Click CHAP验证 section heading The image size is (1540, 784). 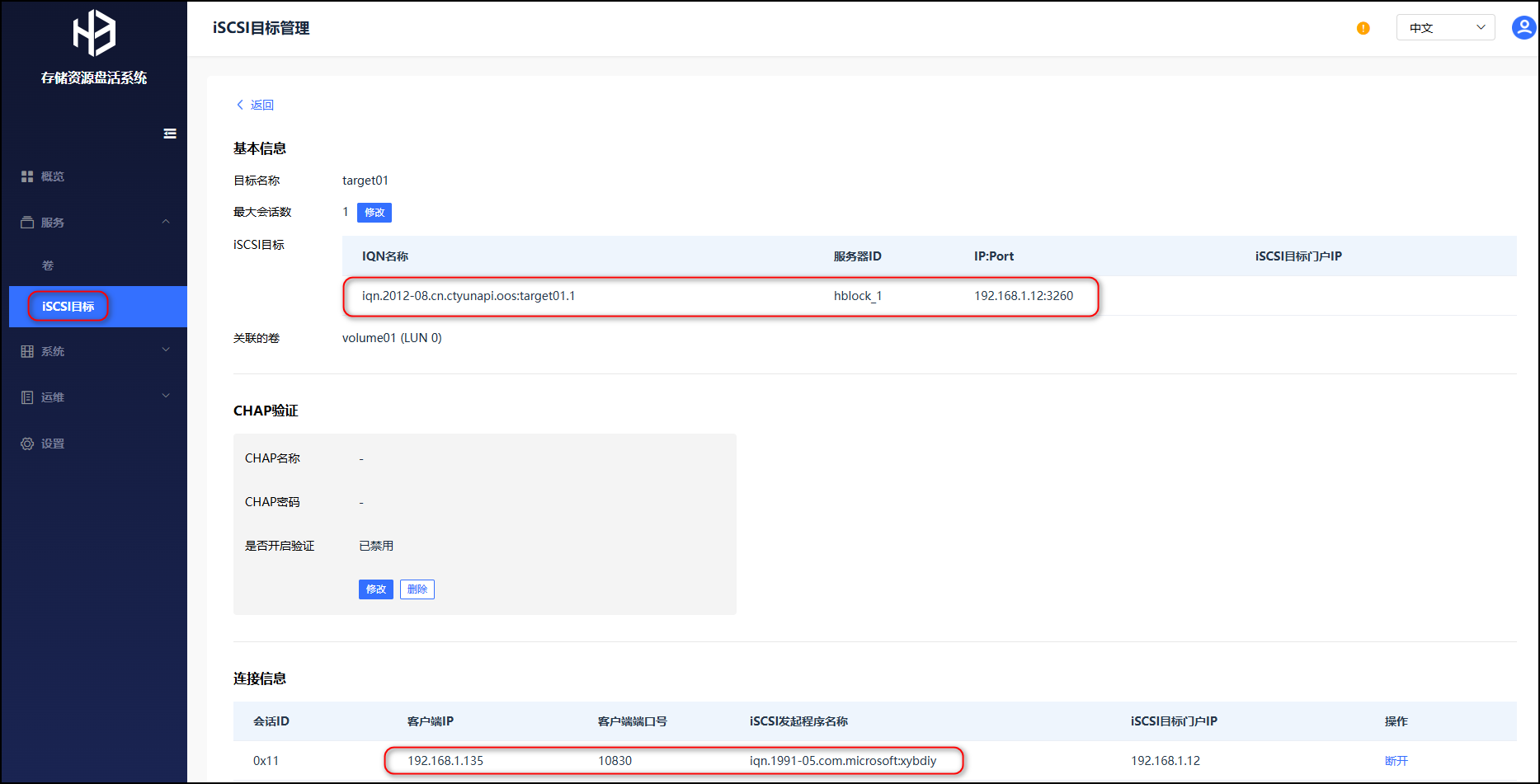(x=266, y=411)
